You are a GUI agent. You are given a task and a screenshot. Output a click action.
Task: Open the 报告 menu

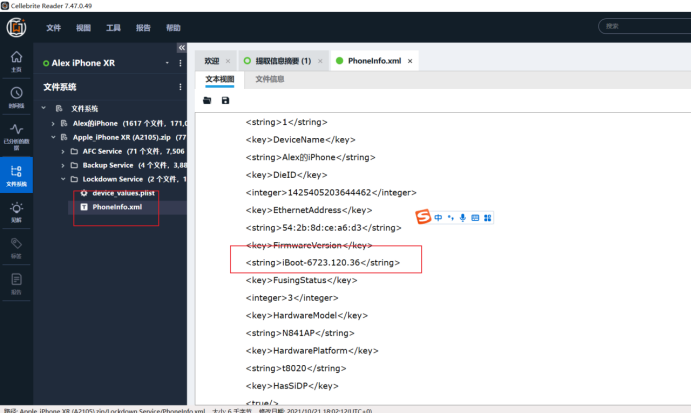(143, 28)
